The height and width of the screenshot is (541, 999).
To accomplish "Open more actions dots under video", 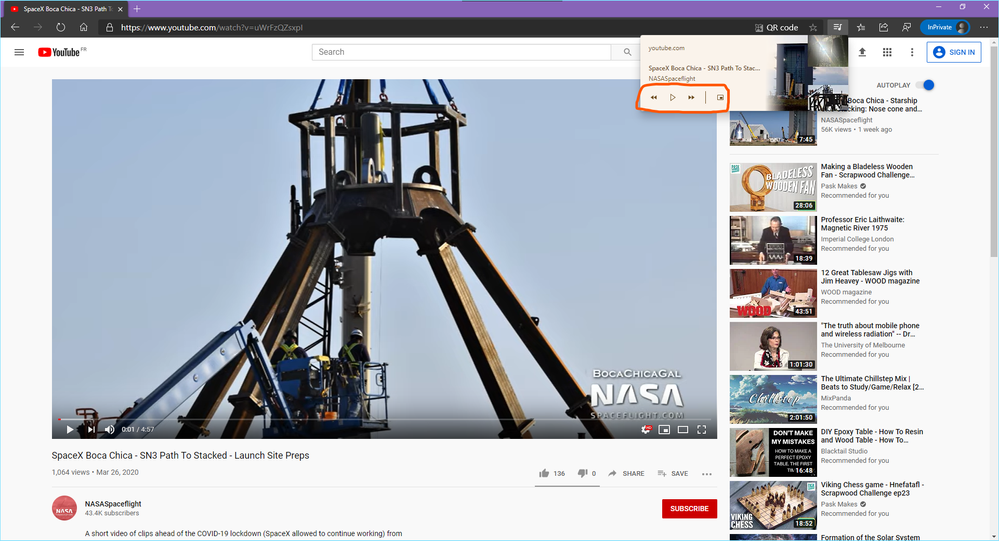I will click(x=707, y=473).
